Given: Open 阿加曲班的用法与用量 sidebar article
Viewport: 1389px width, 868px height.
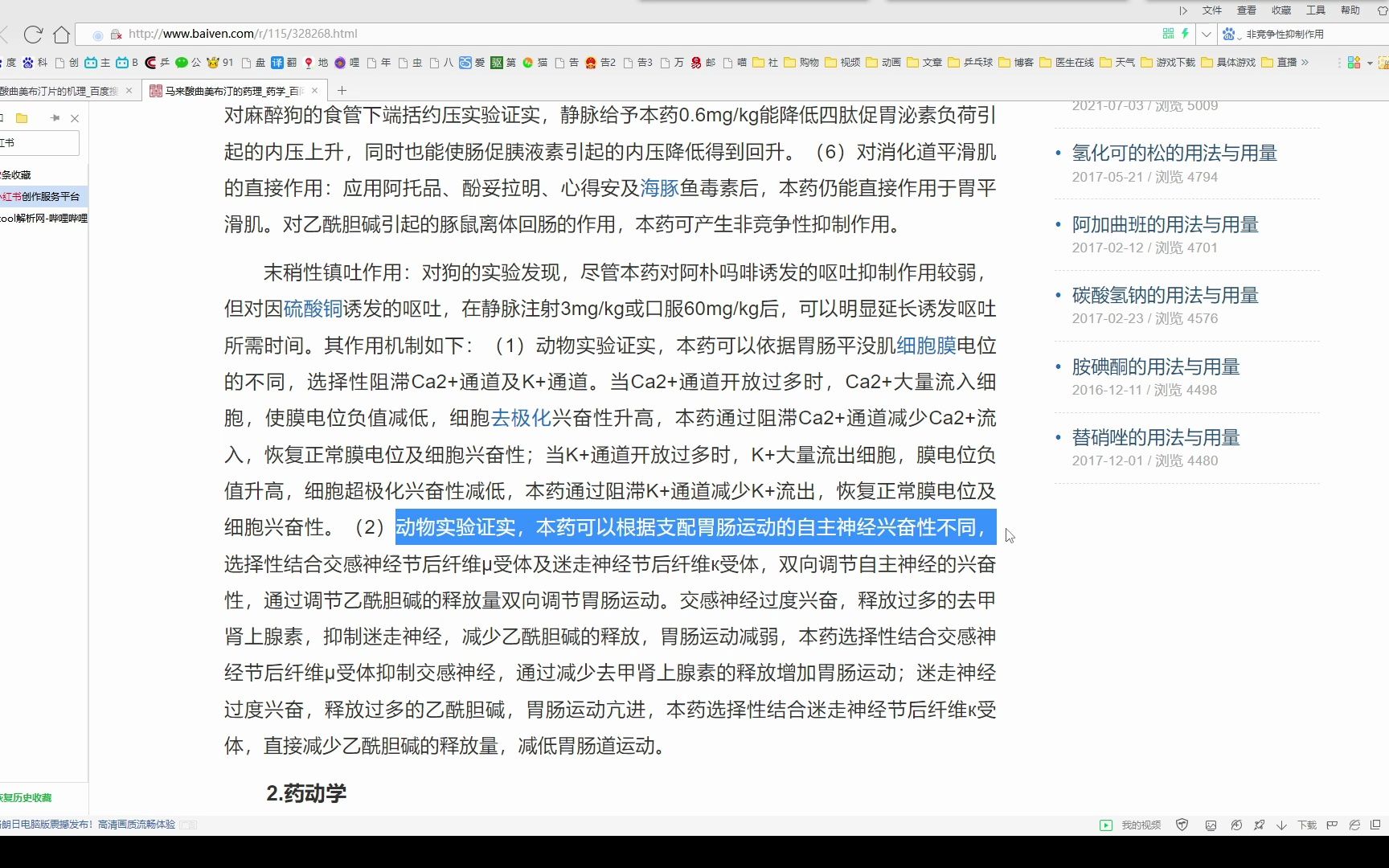Looking at the screenshot, I should [1165, 224].
